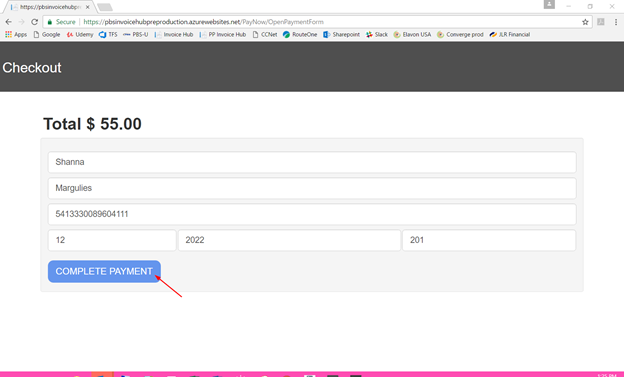624x377 pixels.
Task: Select the card number input field
Action: click(x=312, y=214)
